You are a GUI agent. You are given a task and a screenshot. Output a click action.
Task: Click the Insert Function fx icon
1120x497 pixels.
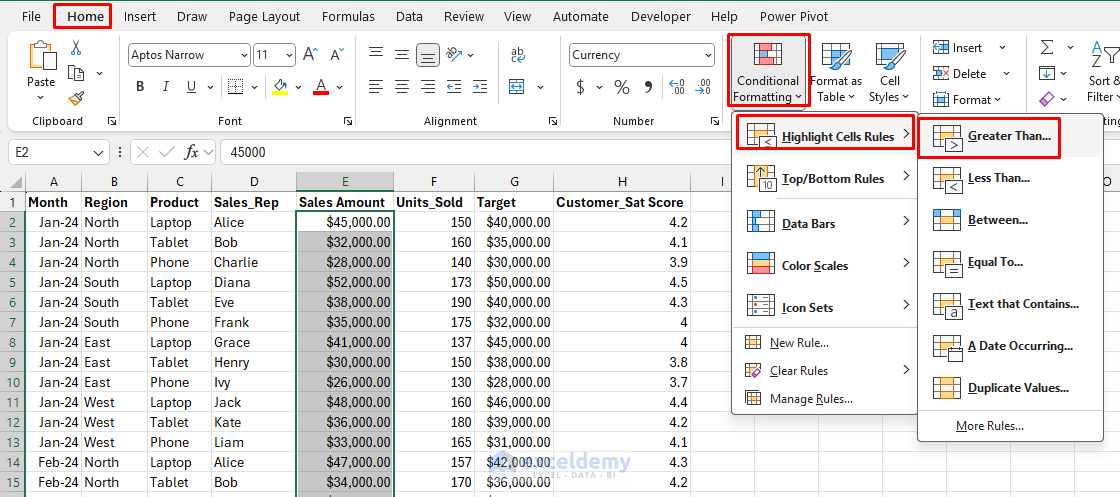pos(191,152)
